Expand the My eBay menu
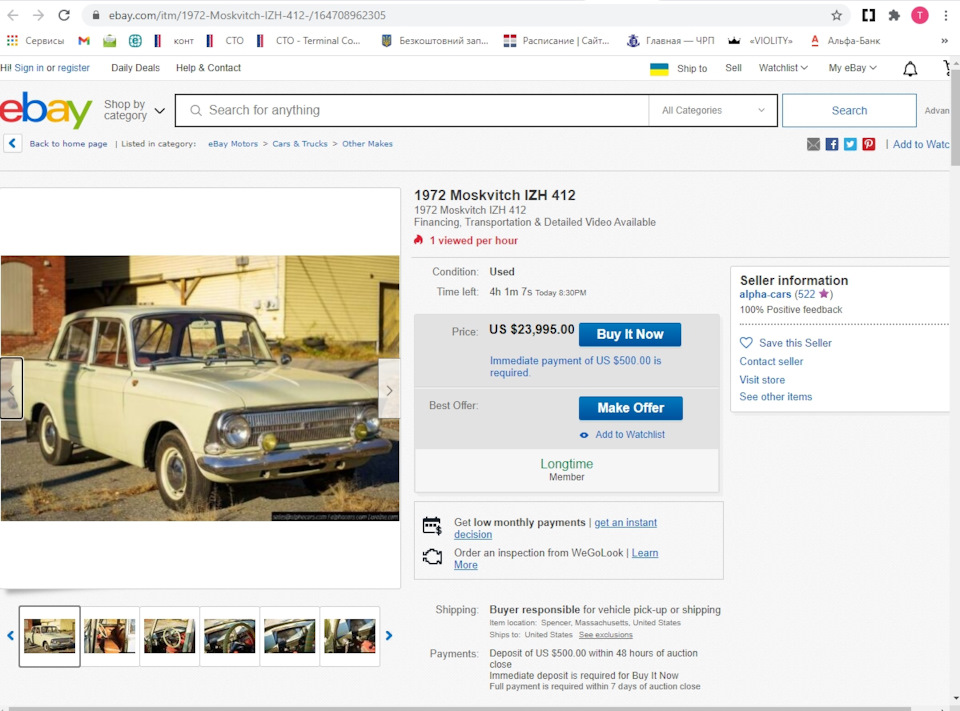Image resolution: width=960 pixels, height=711 pixels. point(852,68)
